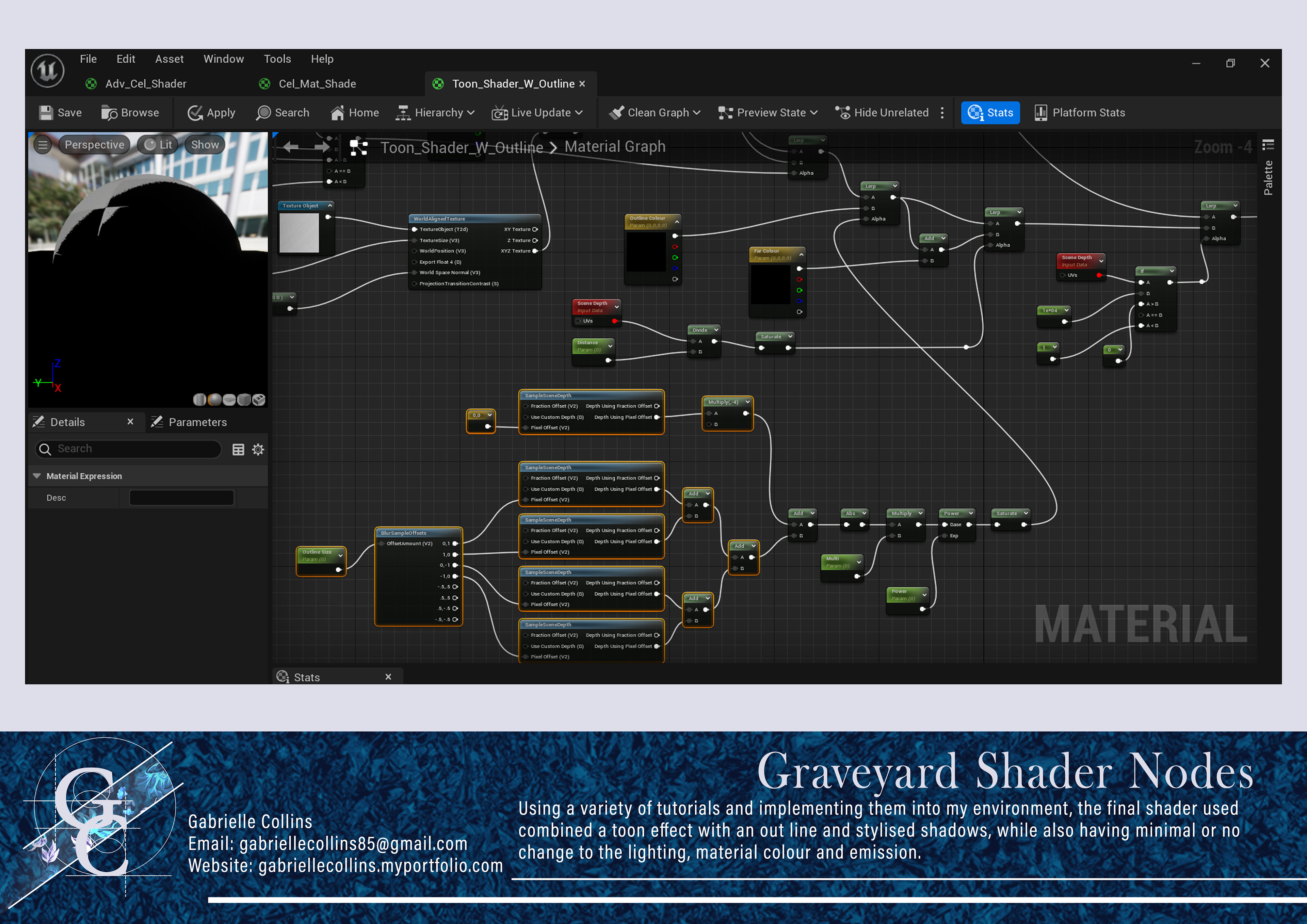This screenshot has width=1307, height=924.
Task: Toggle Hide Unrelated nodes
Action: [882, 113]
